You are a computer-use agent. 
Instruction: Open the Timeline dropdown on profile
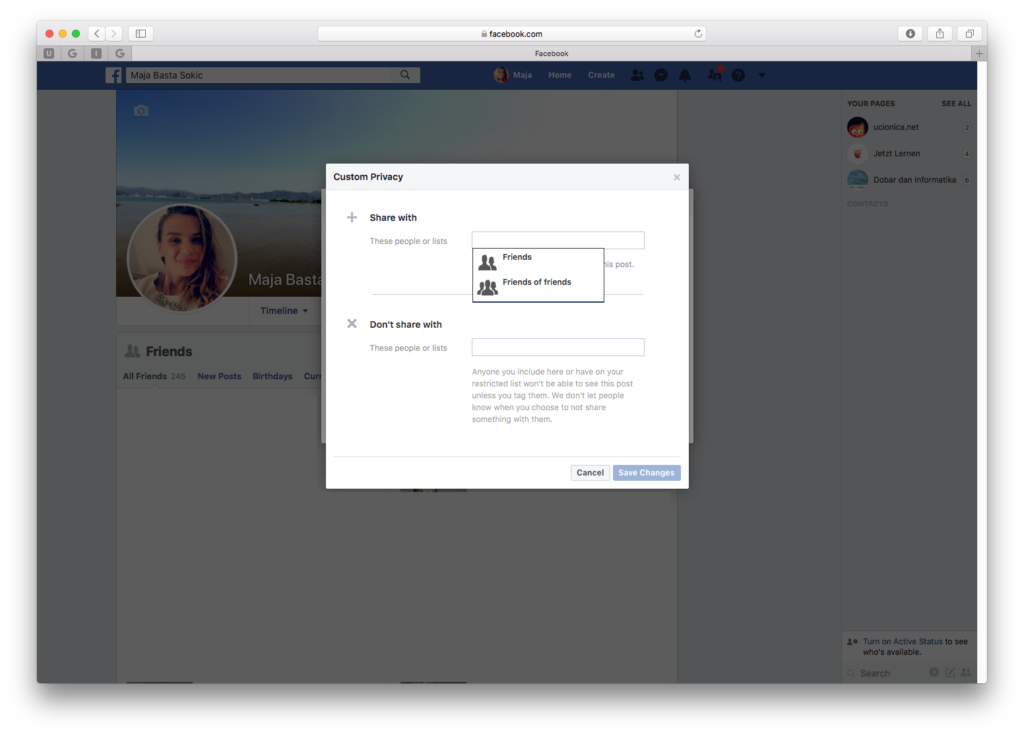coord(284,311)
